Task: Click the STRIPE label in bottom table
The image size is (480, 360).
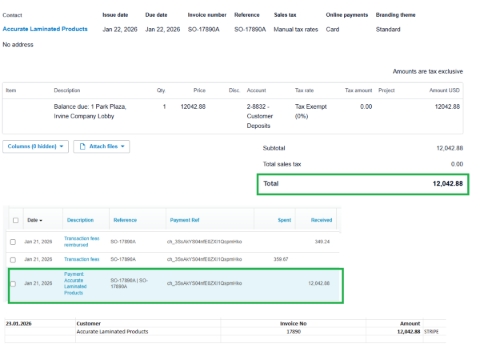Action: pos(431,332)
